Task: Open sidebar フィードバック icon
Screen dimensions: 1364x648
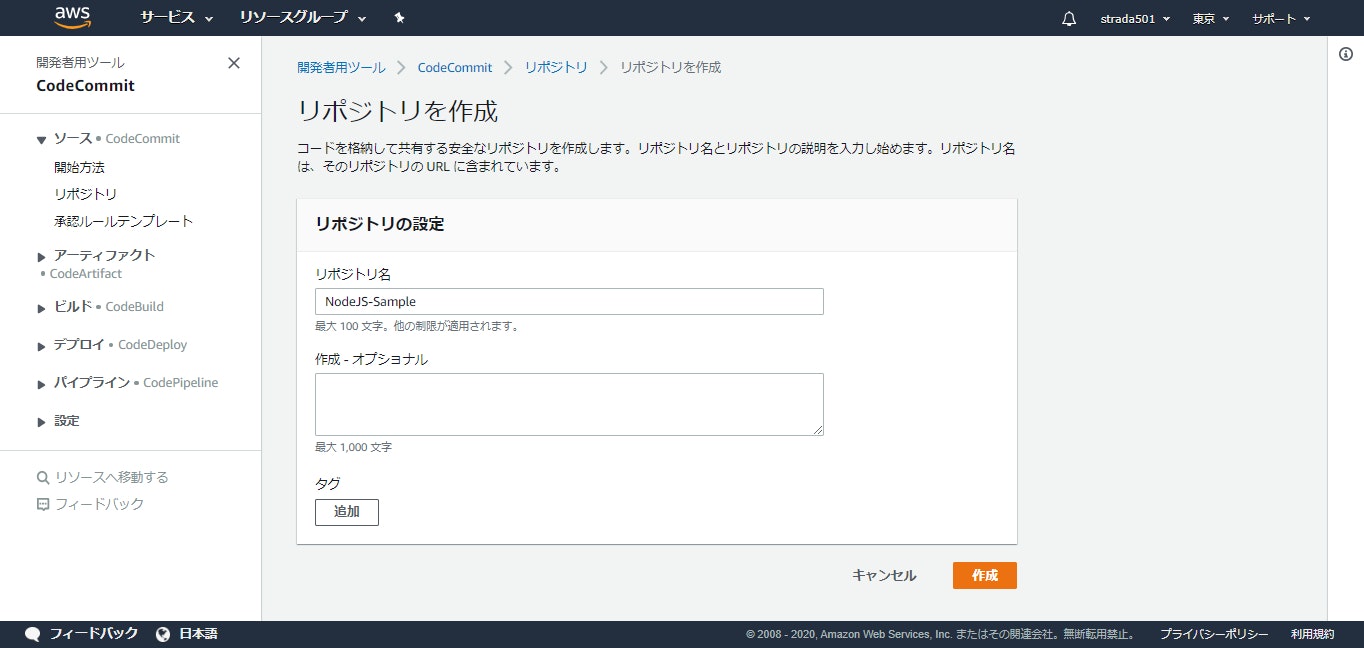Action: tap(41, 504)
